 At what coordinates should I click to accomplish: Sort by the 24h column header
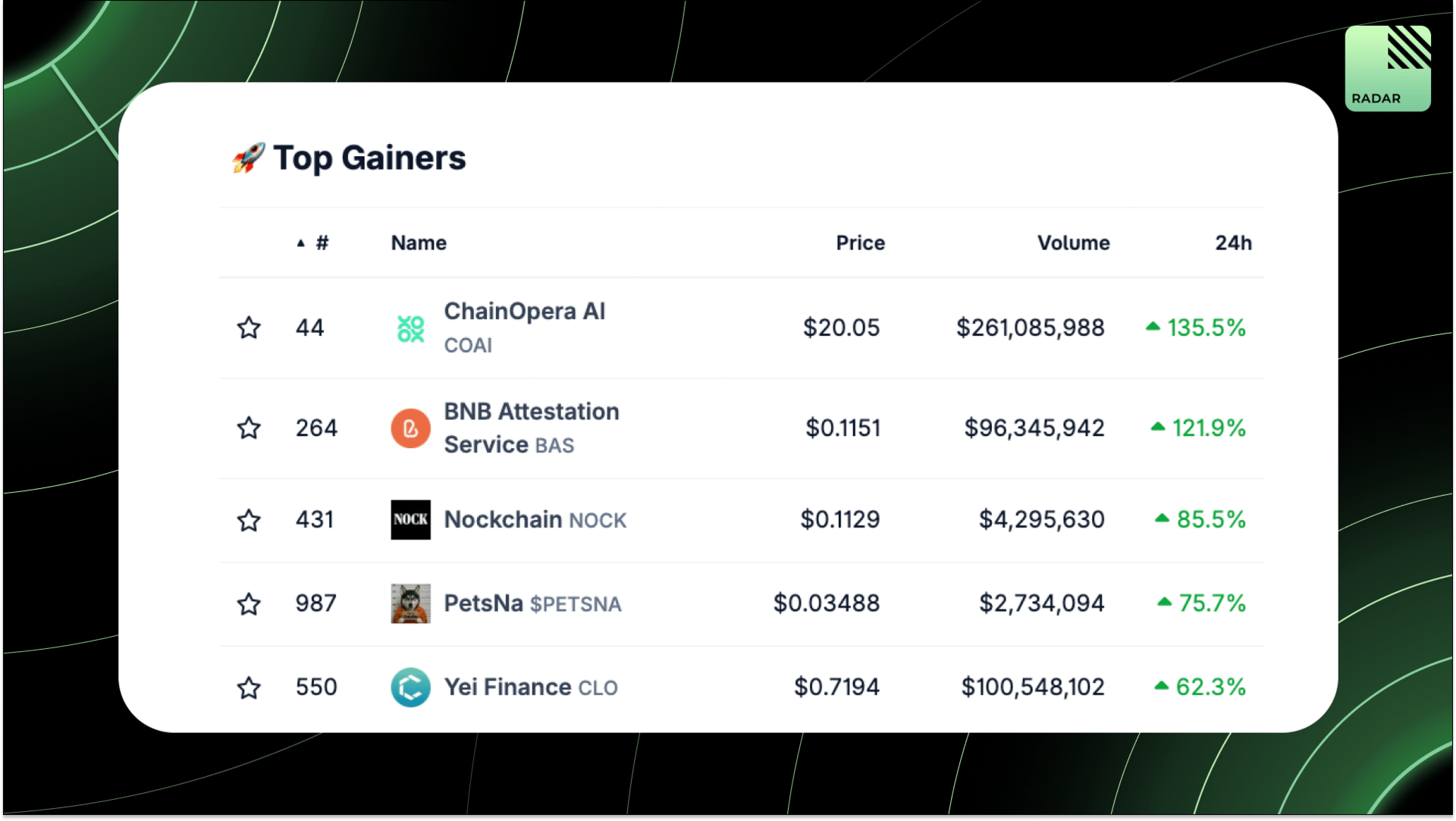tap(1233, 243)
